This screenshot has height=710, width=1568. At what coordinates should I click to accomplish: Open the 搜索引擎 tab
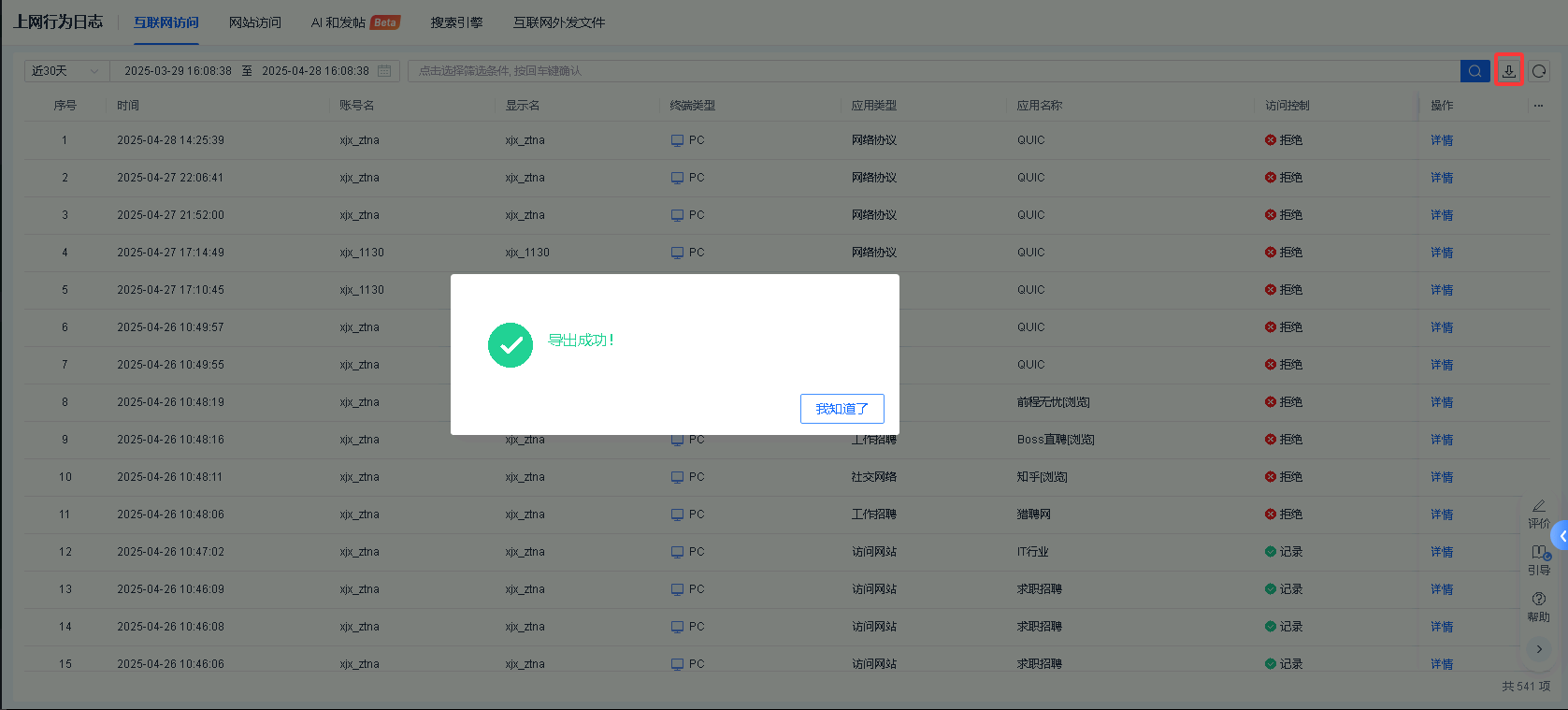[x=456, y=22]
